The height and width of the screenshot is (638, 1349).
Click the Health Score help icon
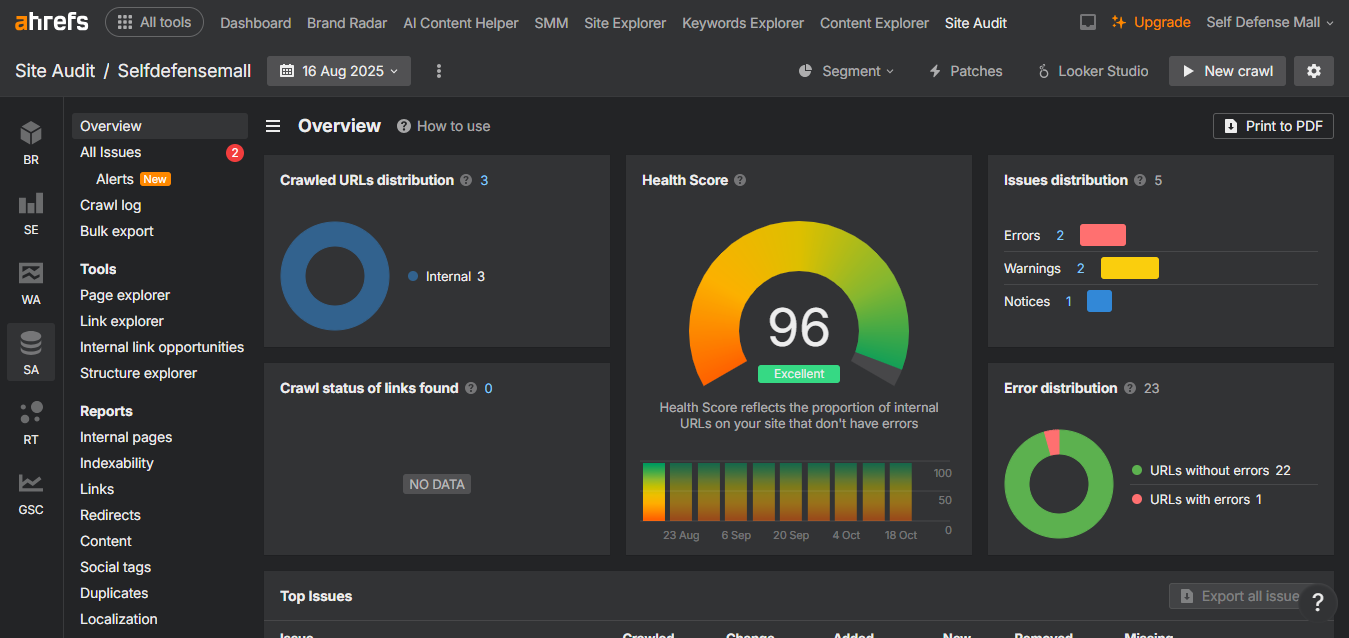(740, 180)
